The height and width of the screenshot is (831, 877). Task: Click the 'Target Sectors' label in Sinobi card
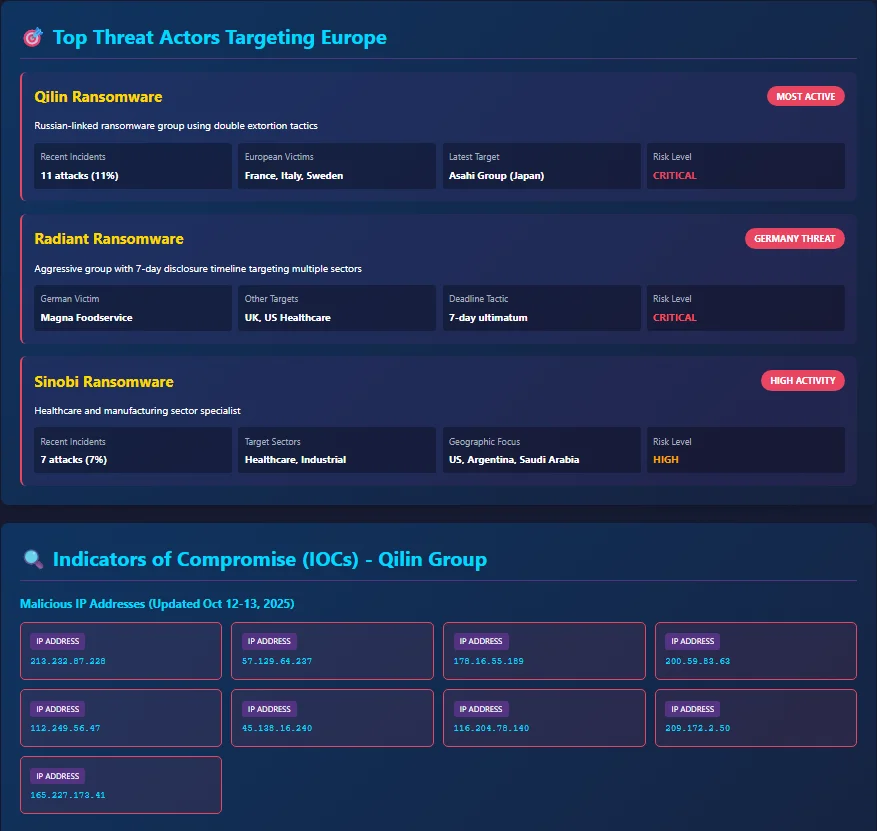tap(272, 442)
